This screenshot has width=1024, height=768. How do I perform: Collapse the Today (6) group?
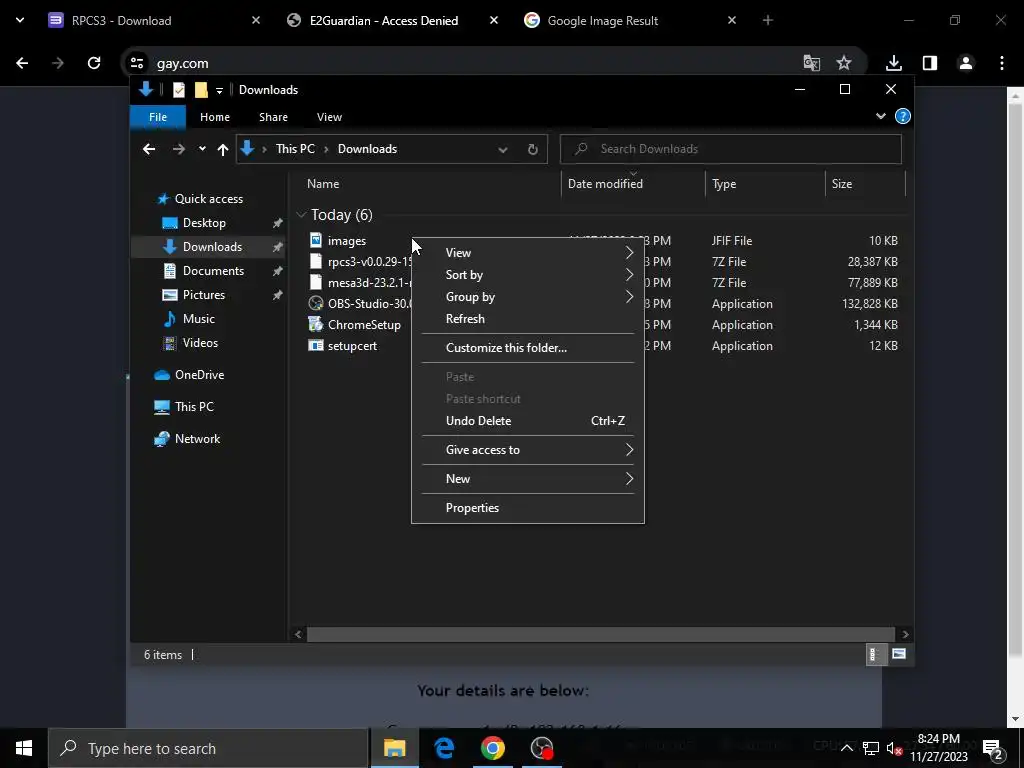pyautogui.click(x=301, y=215)
